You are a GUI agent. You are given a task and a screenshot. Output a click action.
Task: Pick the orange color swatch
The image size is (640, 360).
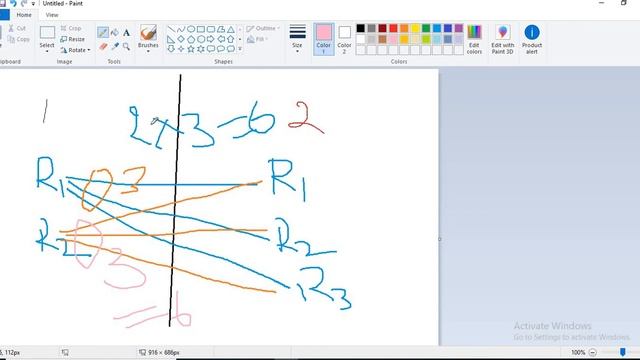(x=404, y=28)
